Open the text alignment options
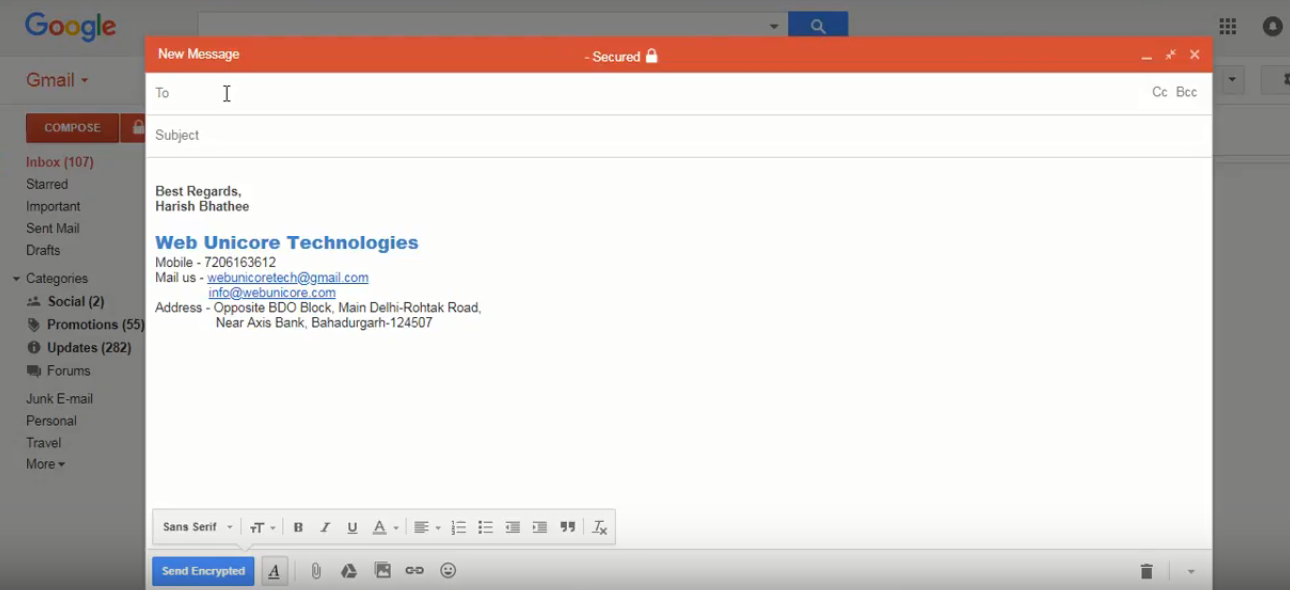 [x=427, y=528]
